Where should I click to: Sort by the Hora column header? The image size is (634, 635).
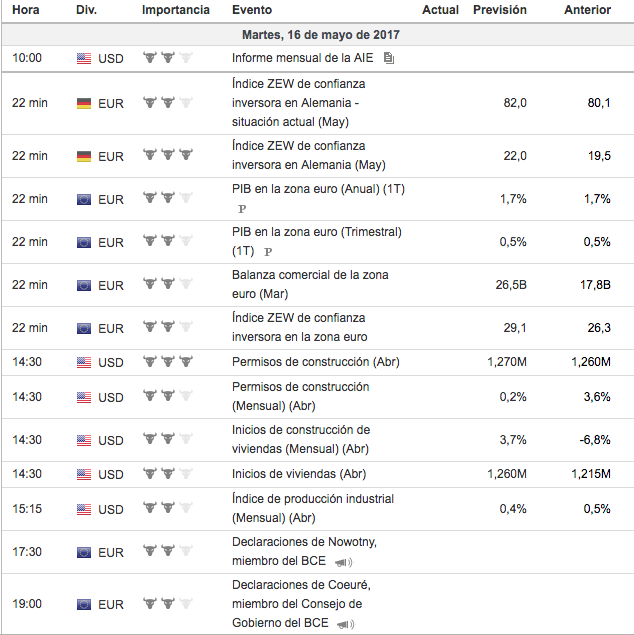(26, 10)
